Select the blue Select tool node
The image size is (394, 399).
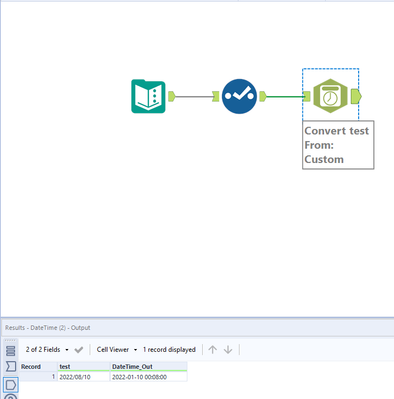click(239, 96)
